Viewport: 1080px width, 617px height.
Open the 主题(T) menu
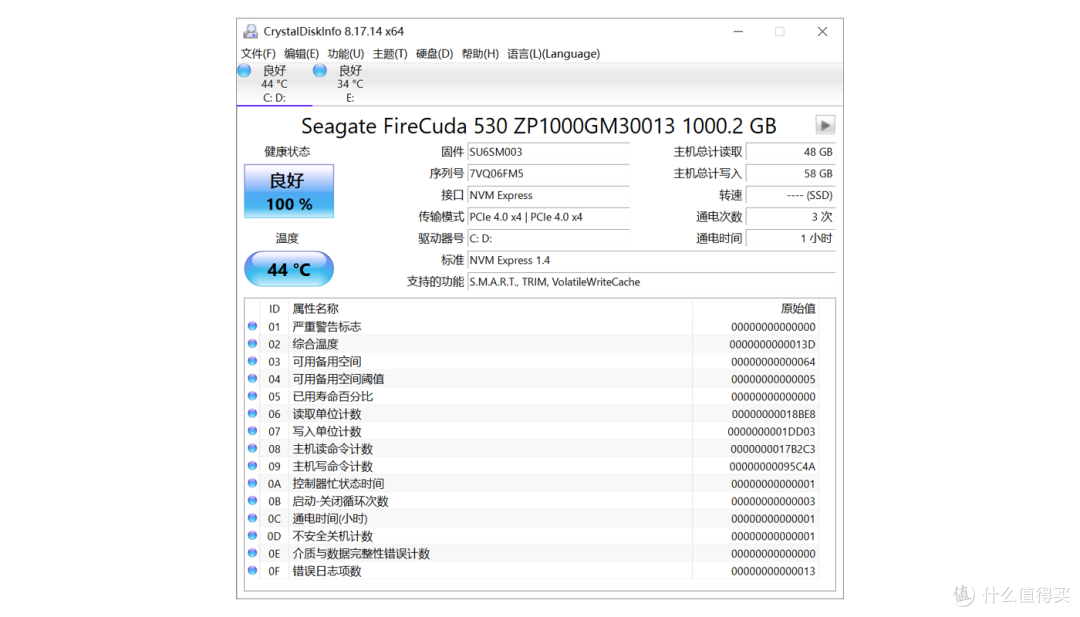(x=389, y=54)
